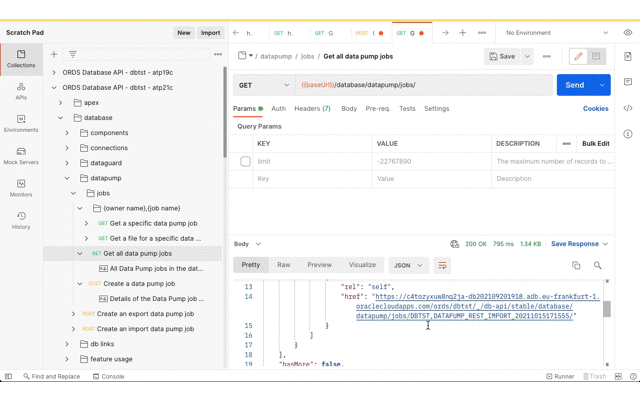Toggle the response word wrap icon
The image size is (640, 400).
coord(442,266)
